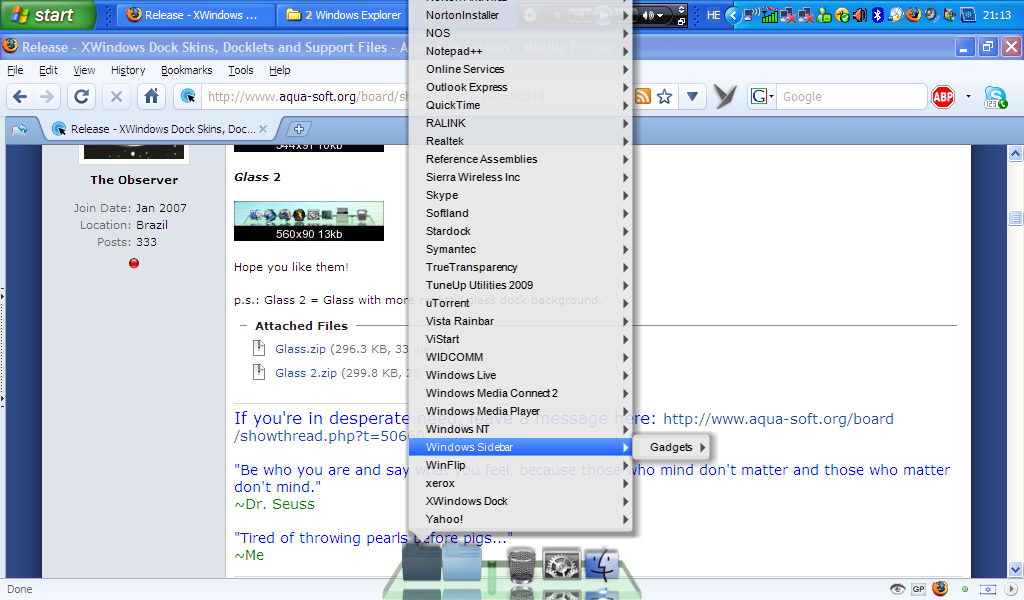Open the Tools menu
This screenshot has height=600, width=1024.
(240, 70)
